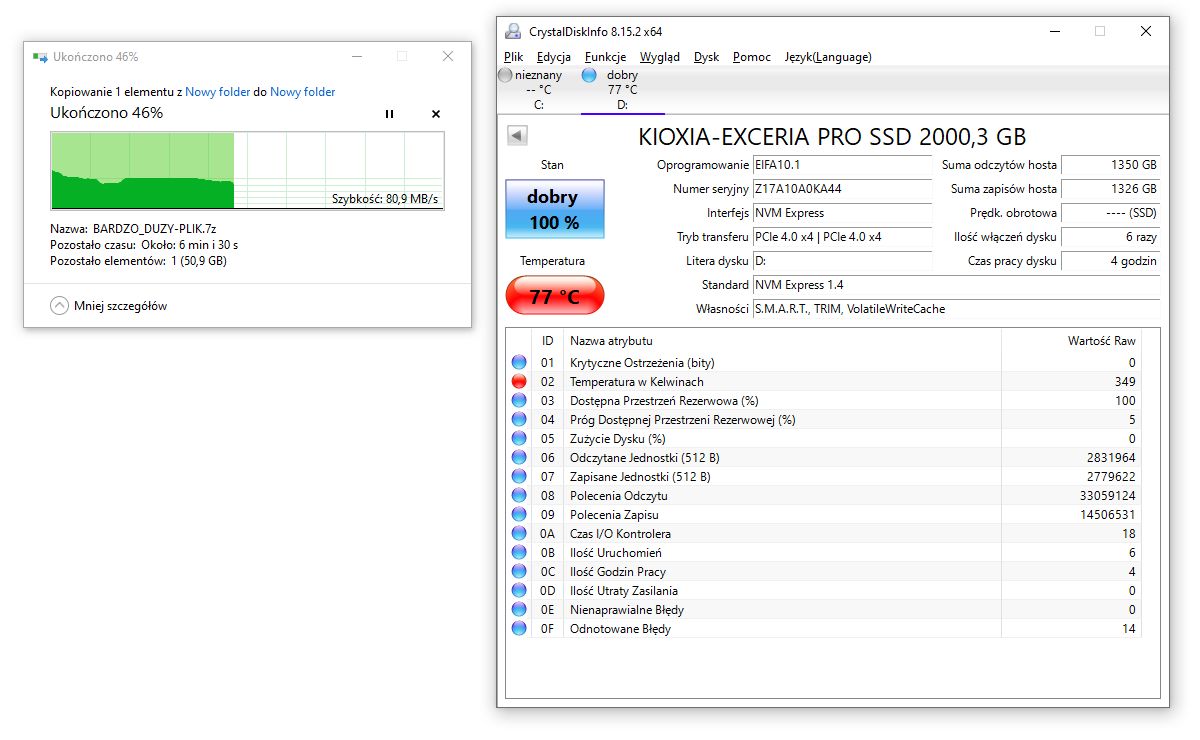Click raw value 33059124 for Polecenia Odczytu
1200x740 pixels.
click(x=1106, y=496)
